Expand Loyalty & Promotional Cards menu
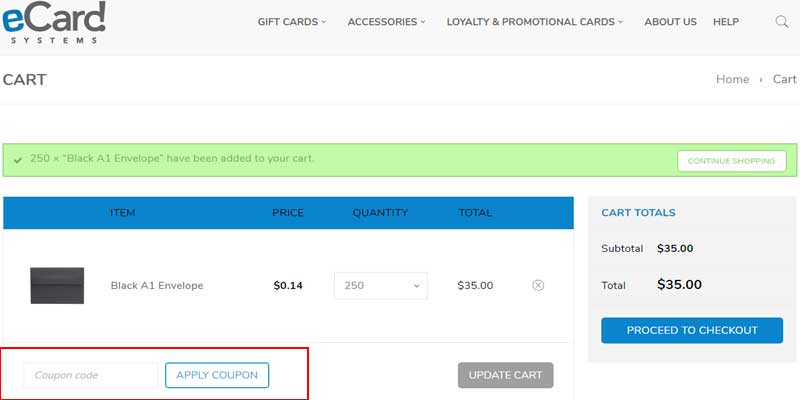The image size is (800, 400). 535,22
